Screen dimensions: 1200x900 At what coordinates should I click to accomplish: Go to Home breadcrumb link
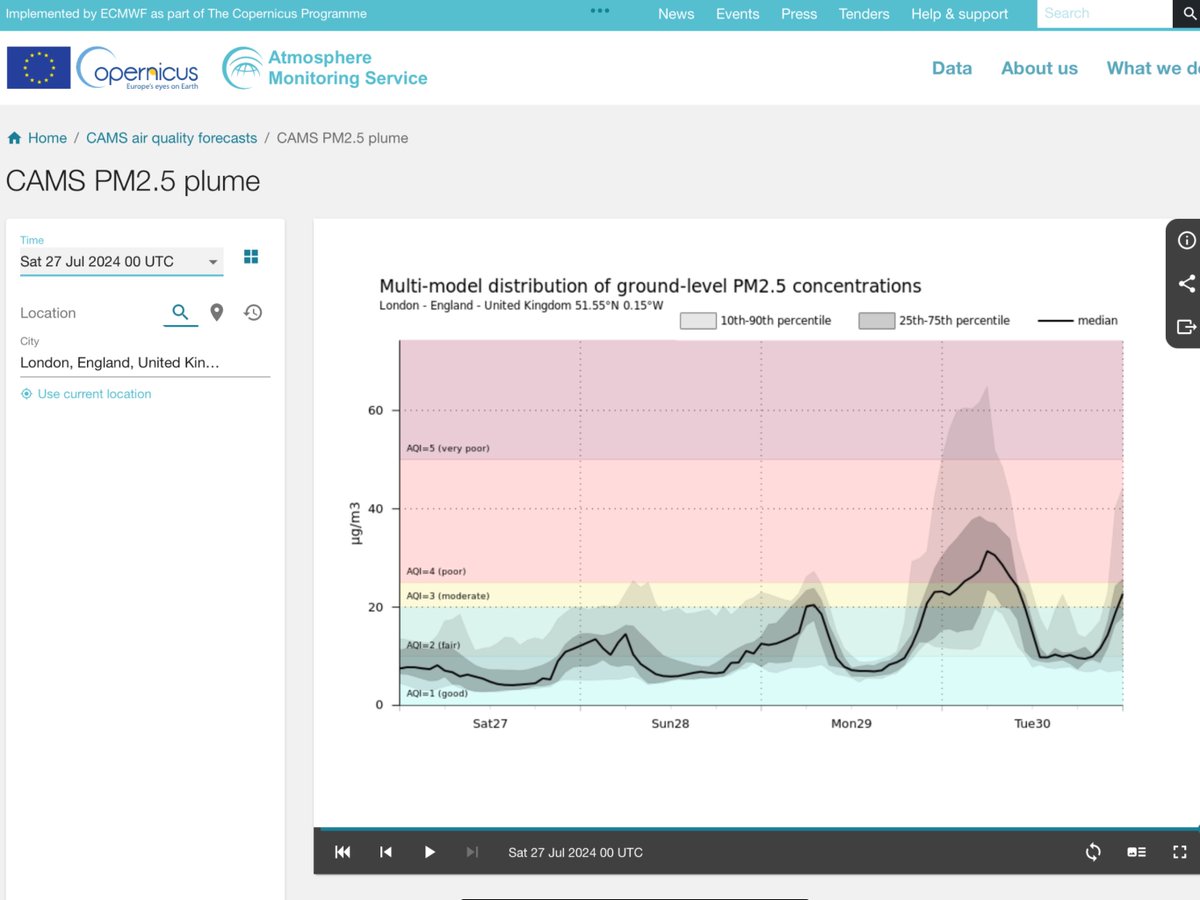tap(47, 138)
